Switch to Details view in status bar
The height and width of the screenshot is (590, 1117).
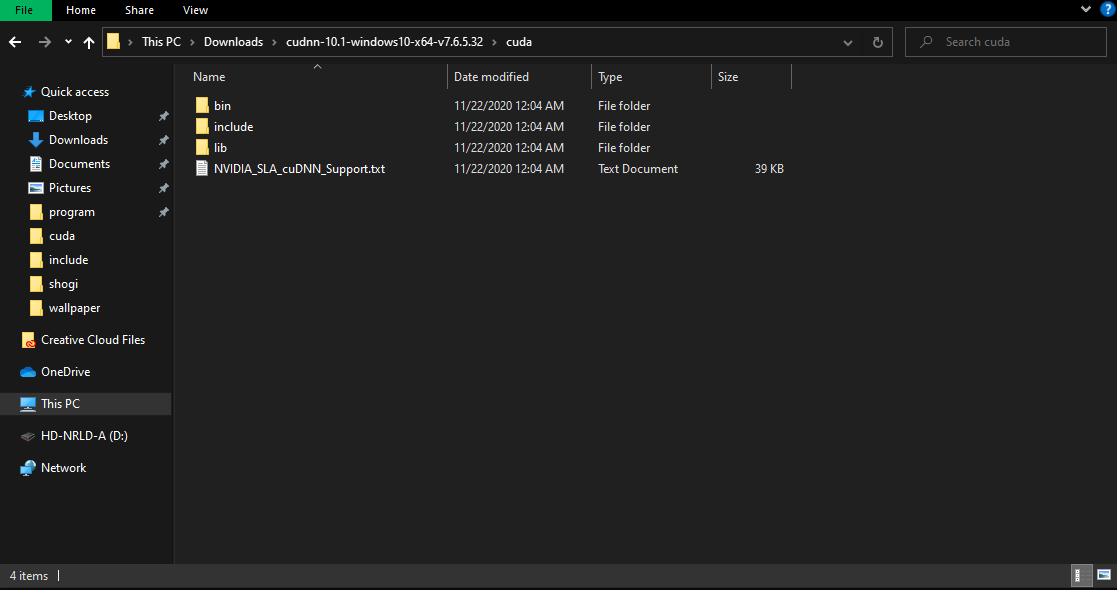pos(1079,575)
